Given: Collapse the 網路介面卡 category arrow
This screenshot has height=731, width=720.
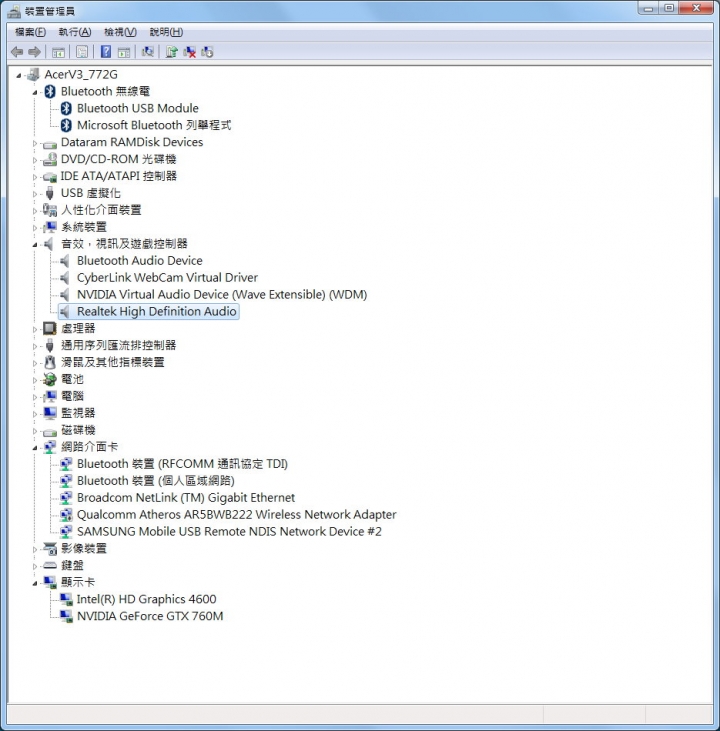Looking at the screenshot, I should [x=35, y=448].
